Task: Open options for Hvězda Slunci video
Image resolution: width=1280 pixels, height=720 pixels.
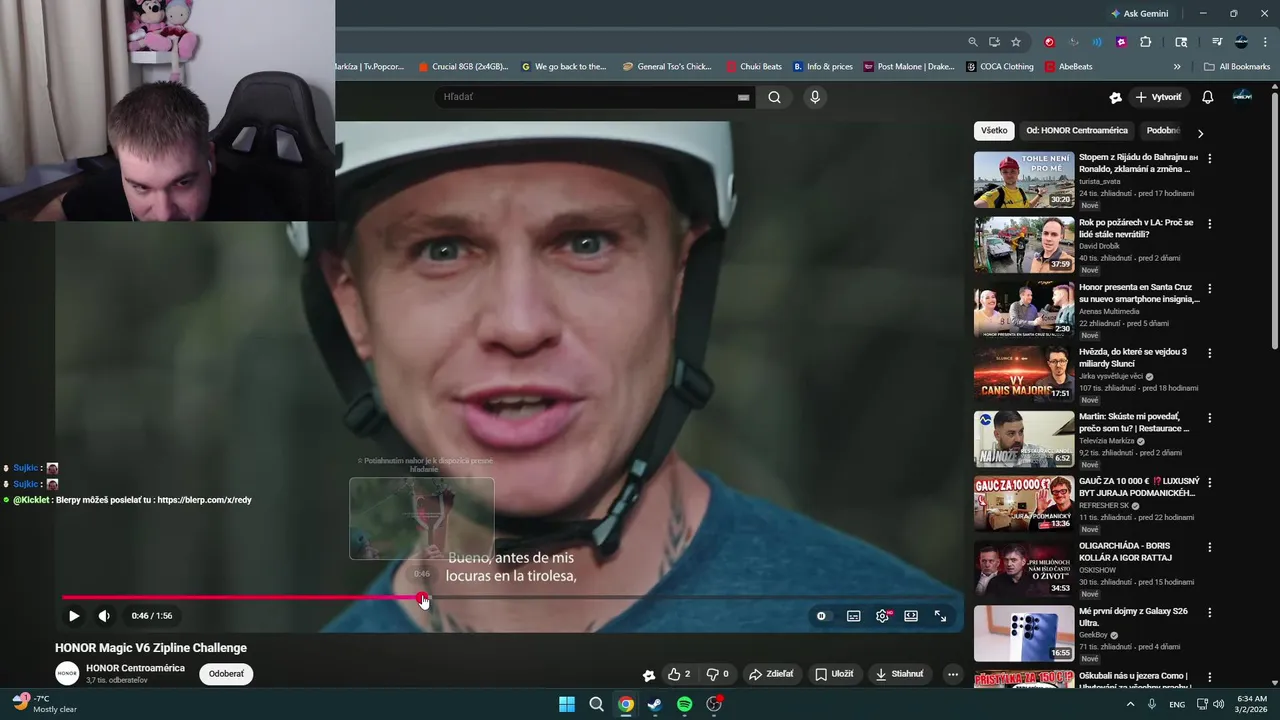Action: [1210, 353]
